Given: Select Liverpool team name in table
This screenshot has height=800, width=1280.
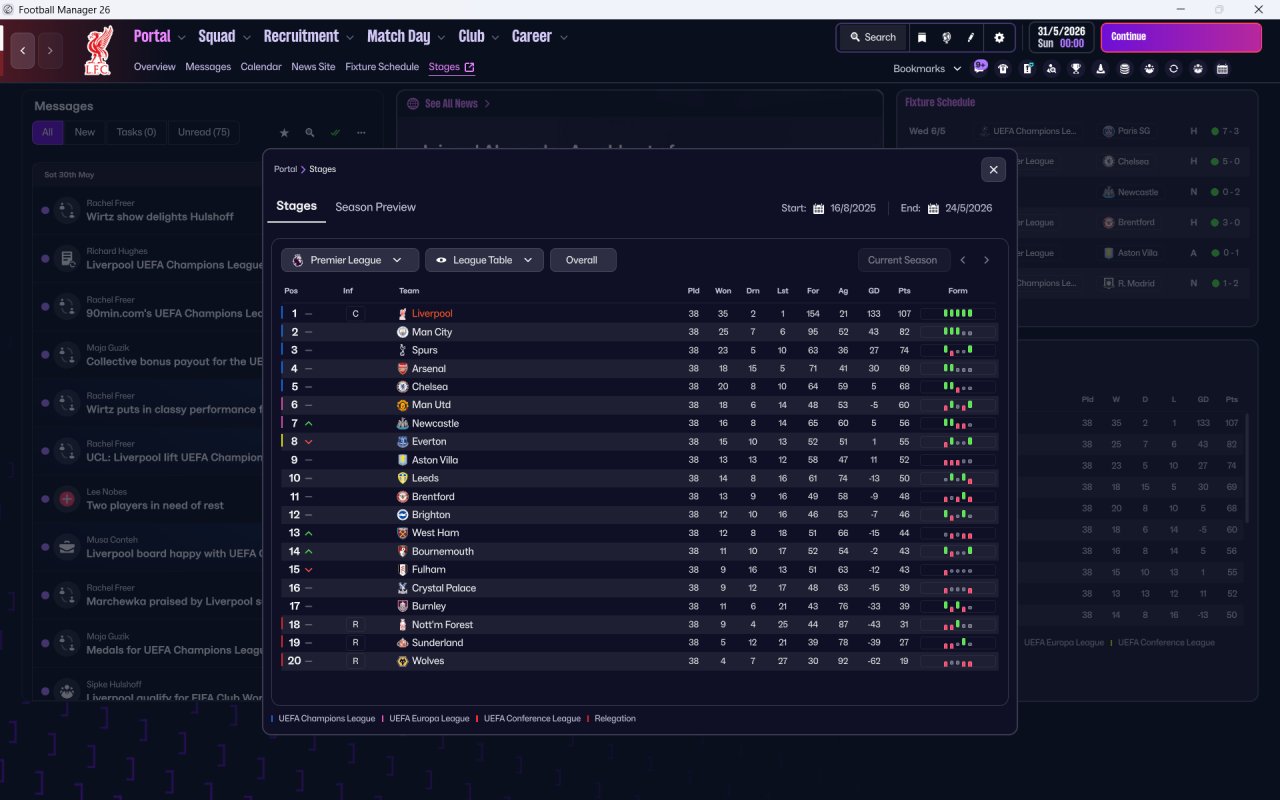Looking at the screenshot, I should [432, 314].
